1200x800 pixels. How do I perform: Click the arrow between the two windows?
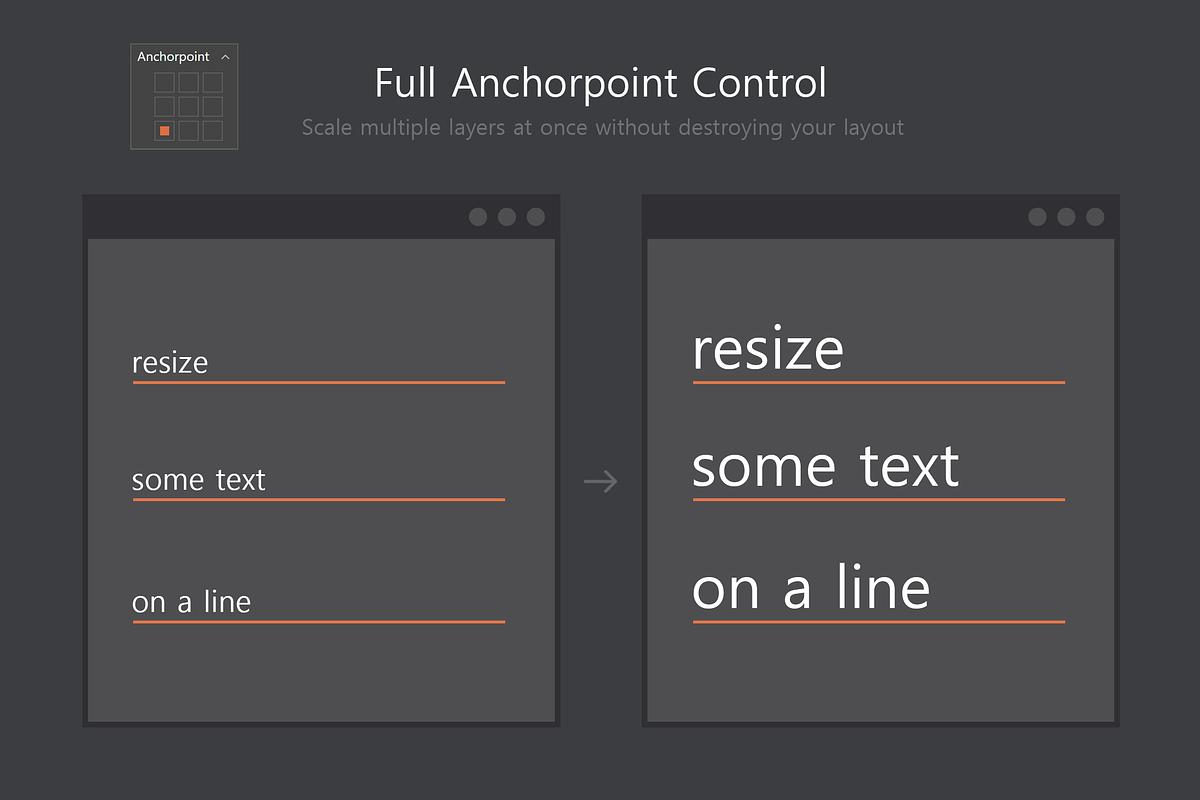click(x=599, y=481)
